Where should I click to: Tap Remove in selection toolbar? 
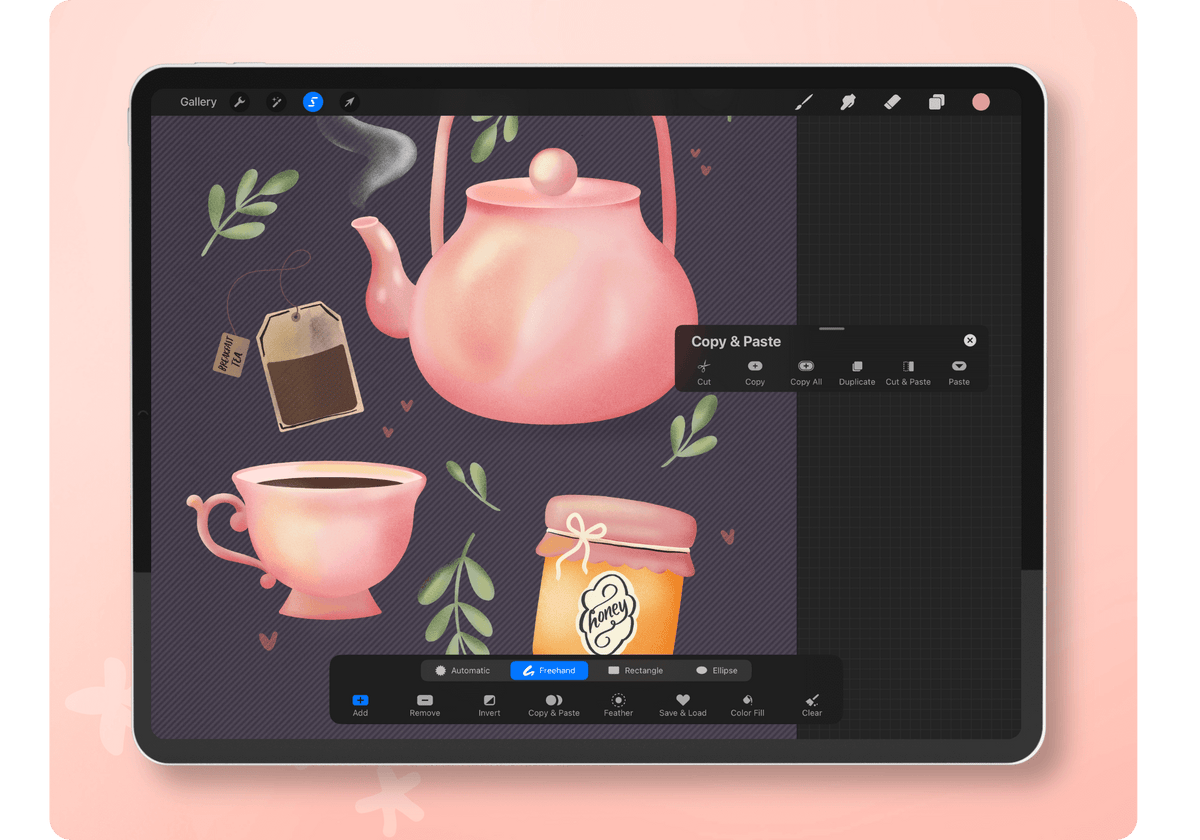[x=425, y=706]
